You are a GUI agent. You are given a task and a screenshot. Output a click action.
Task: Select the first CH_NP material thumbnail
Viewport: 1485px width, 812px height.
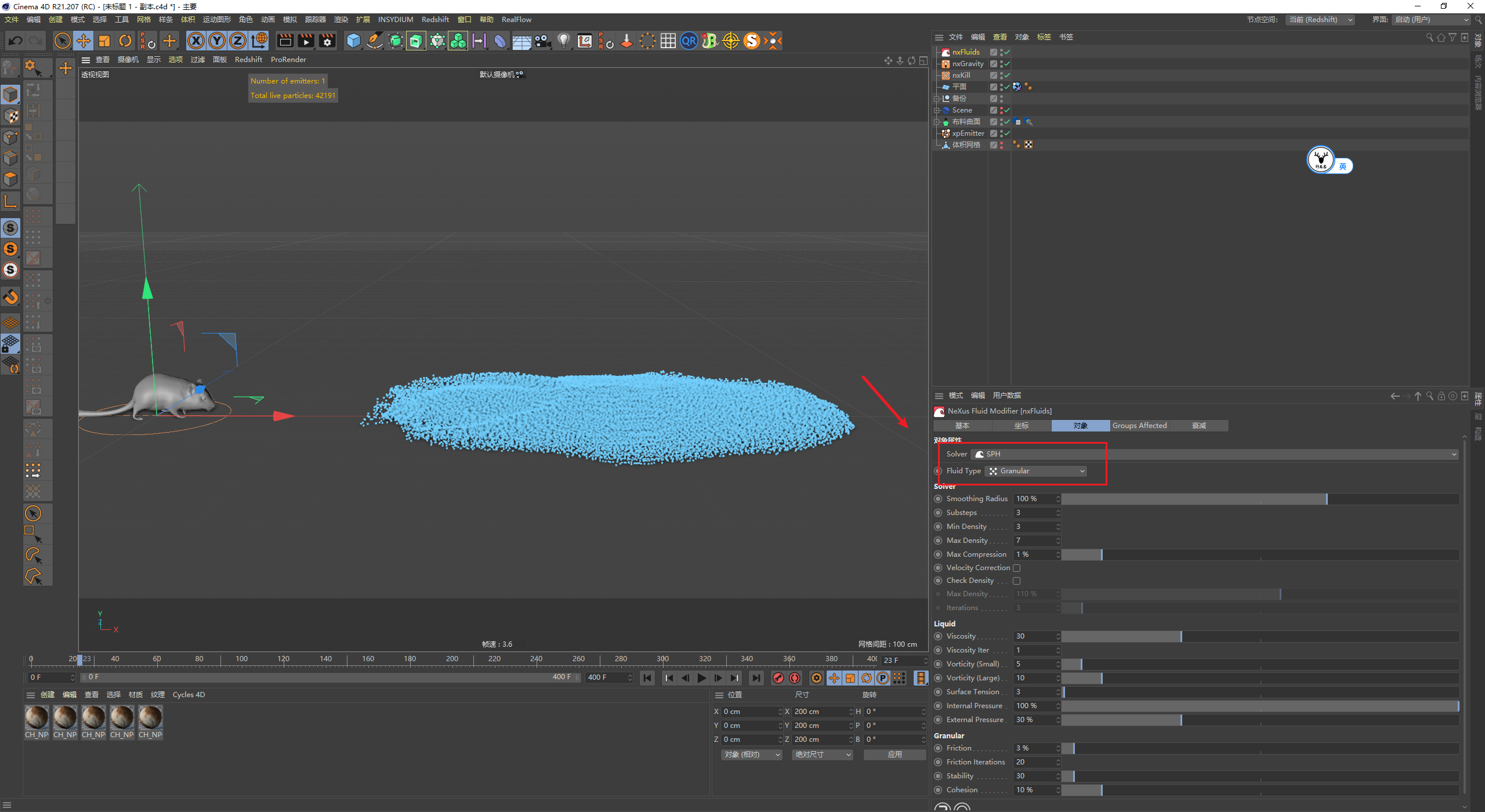click(x=37, y=718)
